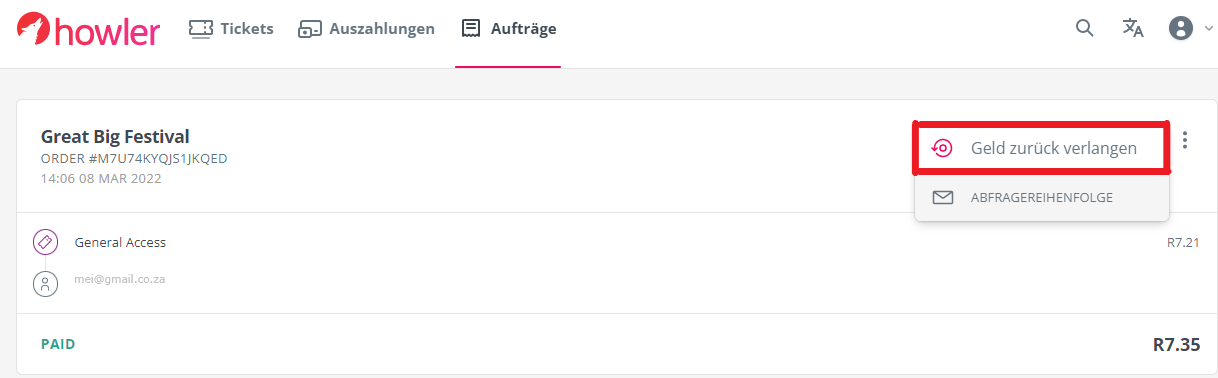Screen dimensions: 1218x378
Task: Click the PAID status label
Action: pyautogui.click(x=58, y=344)
